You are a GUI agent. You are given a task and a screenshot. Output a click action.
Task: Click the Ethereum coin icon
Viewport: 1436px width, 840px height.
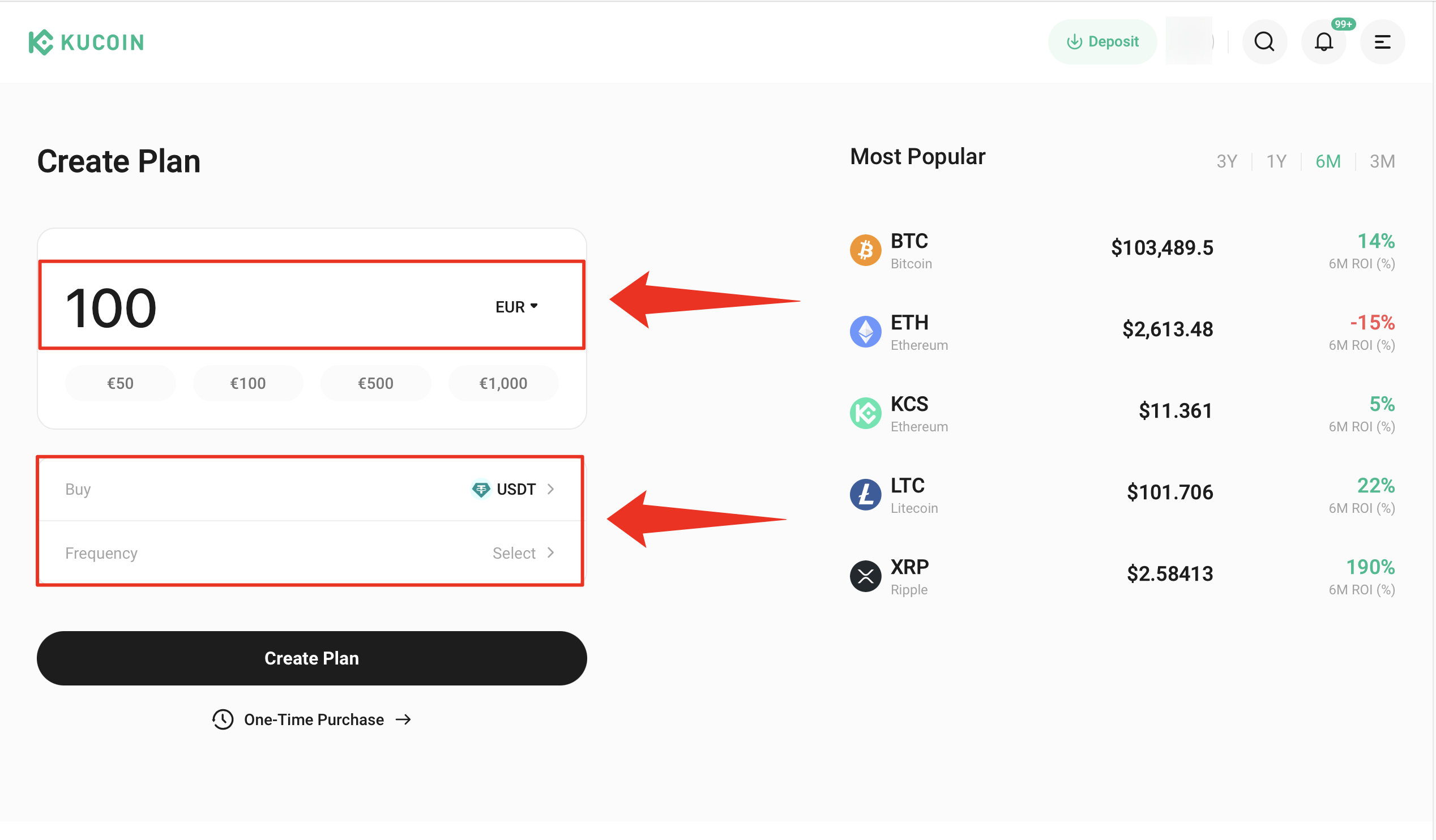click(x=865, y=332)
